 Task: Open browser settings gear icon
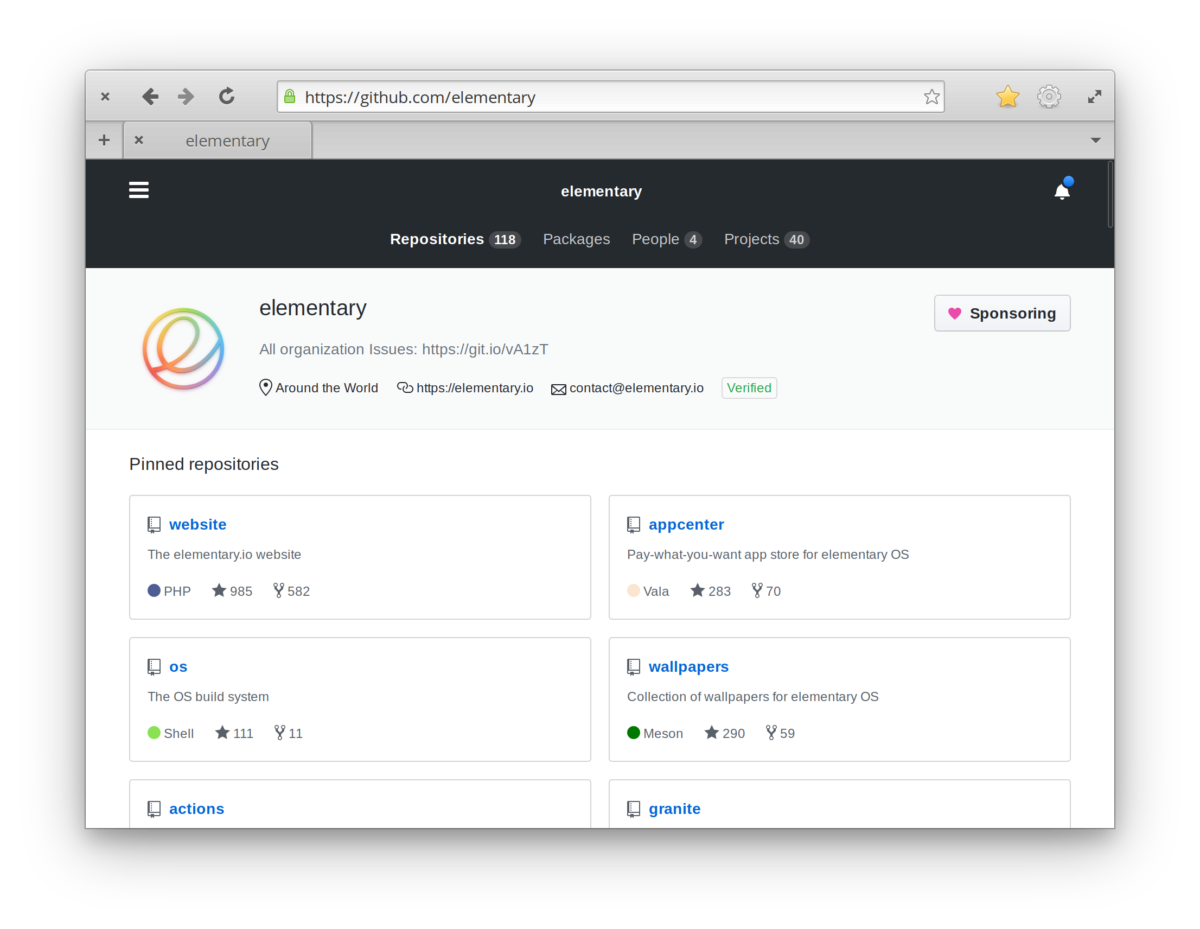[x=1049, y=97]
